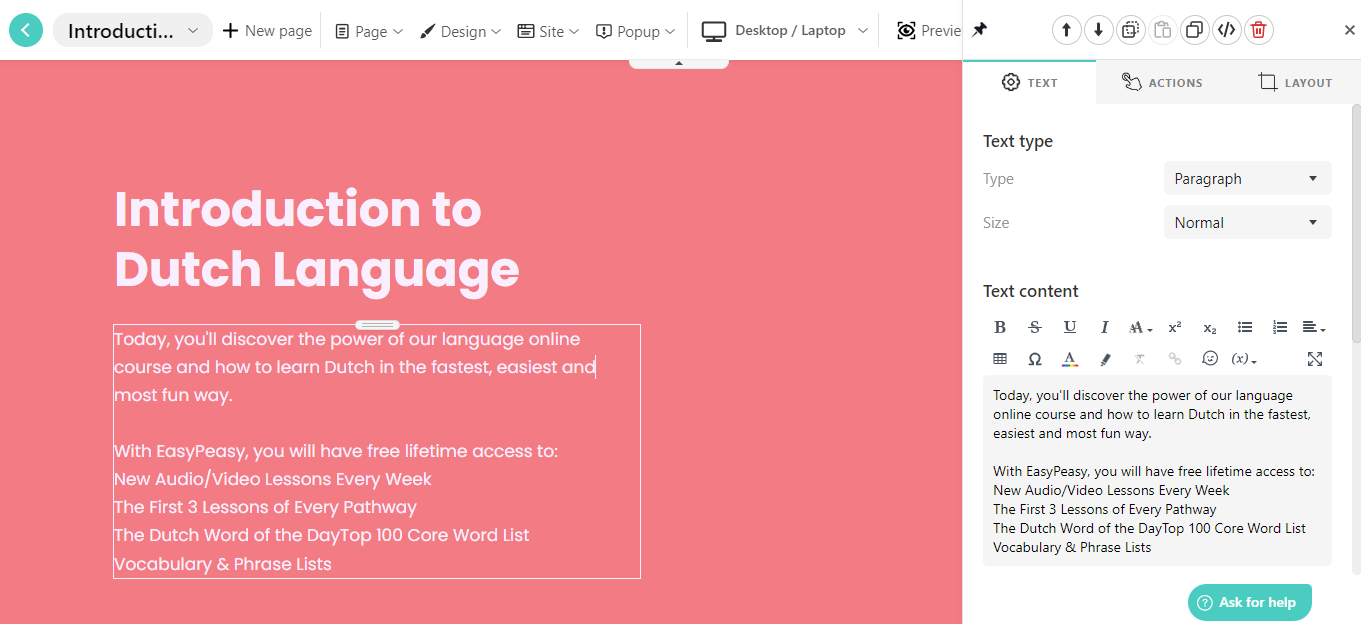Click the Ask for help button
The height and width of the screenshot is (624, 1361).
tap(1249, 601)
